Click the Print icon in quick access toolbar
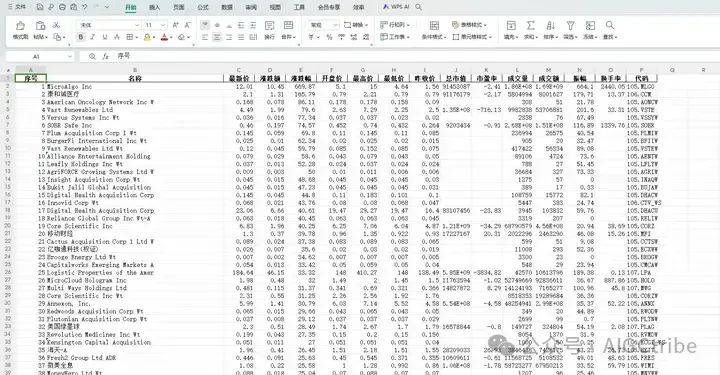 [62, 7]
